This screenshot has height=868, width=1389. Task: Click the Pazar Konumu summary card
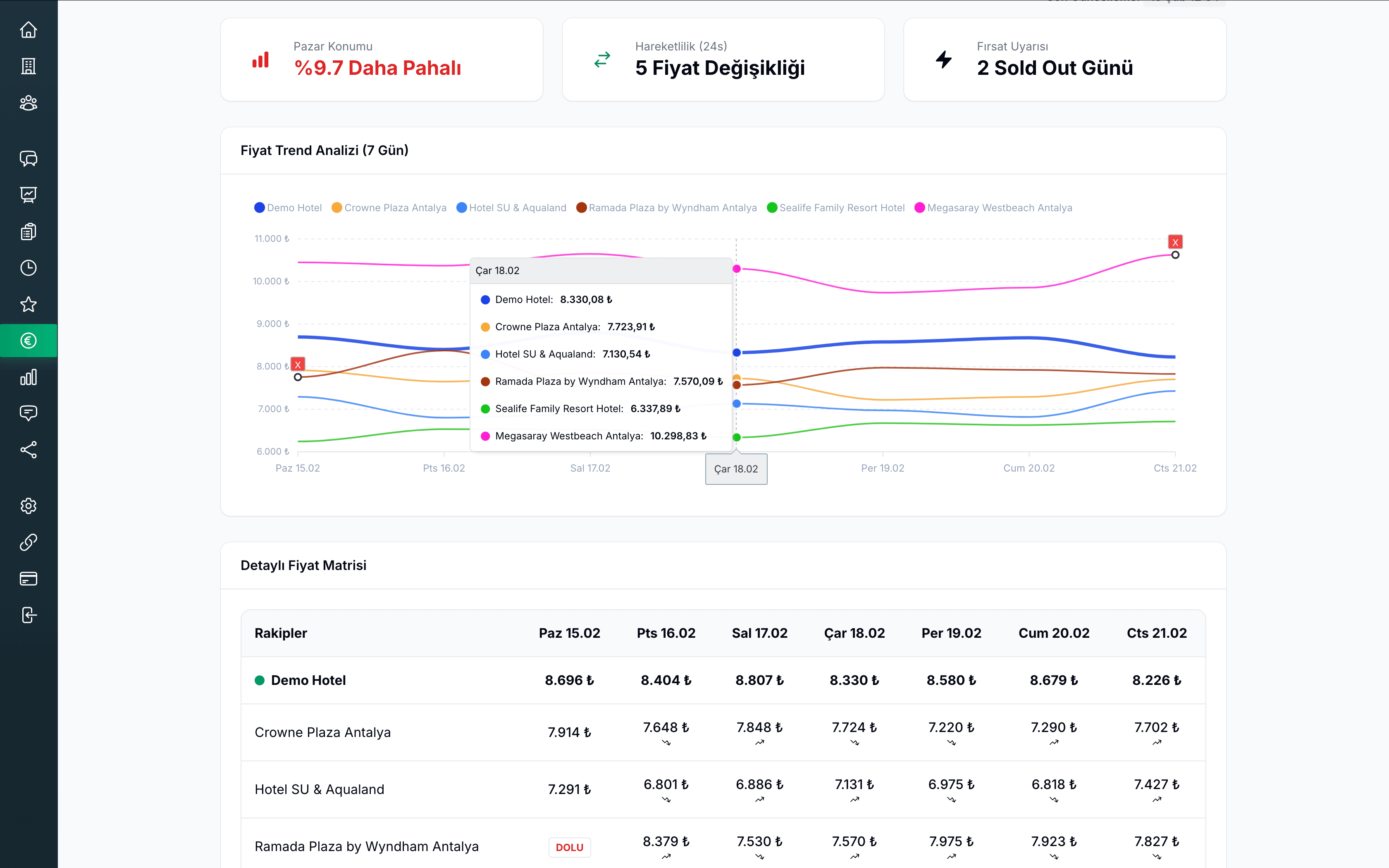(382, 60)
